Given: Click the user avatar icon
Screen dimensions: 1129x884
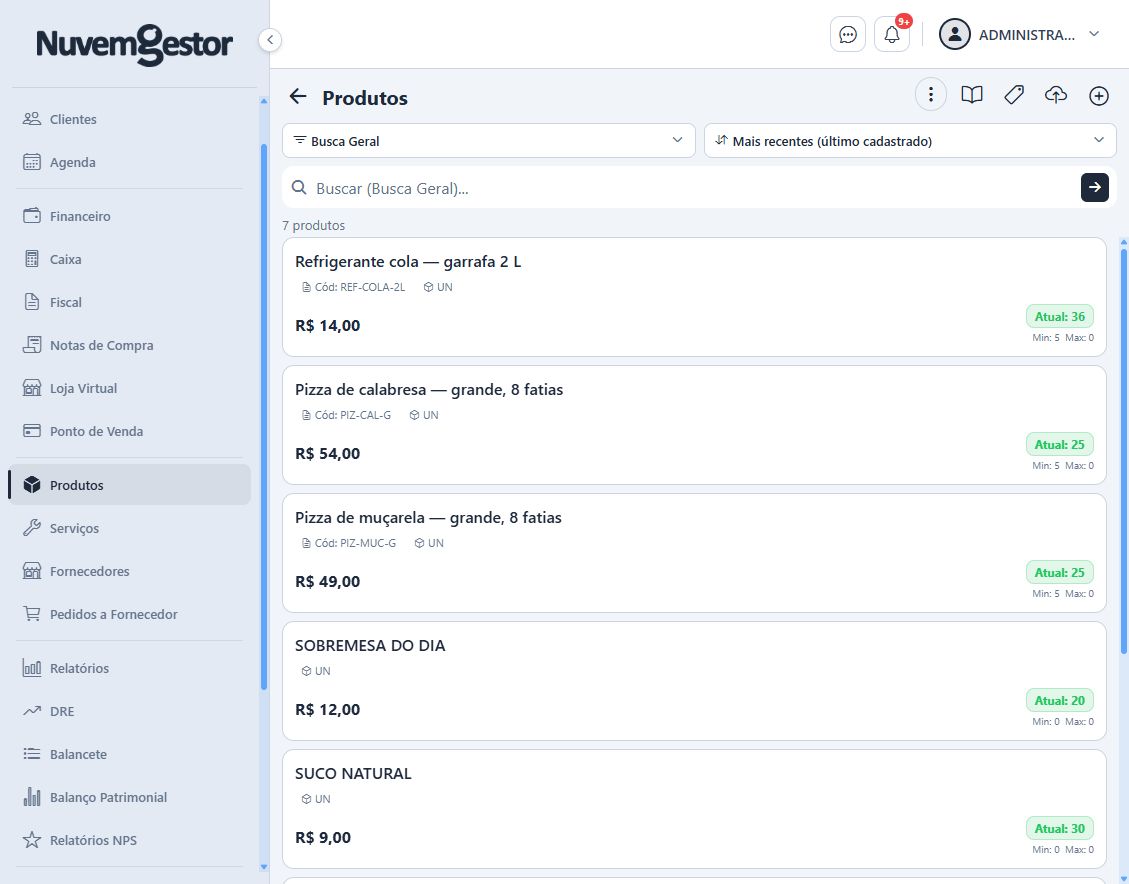Looking at the screenshot, I should [955, 34].
